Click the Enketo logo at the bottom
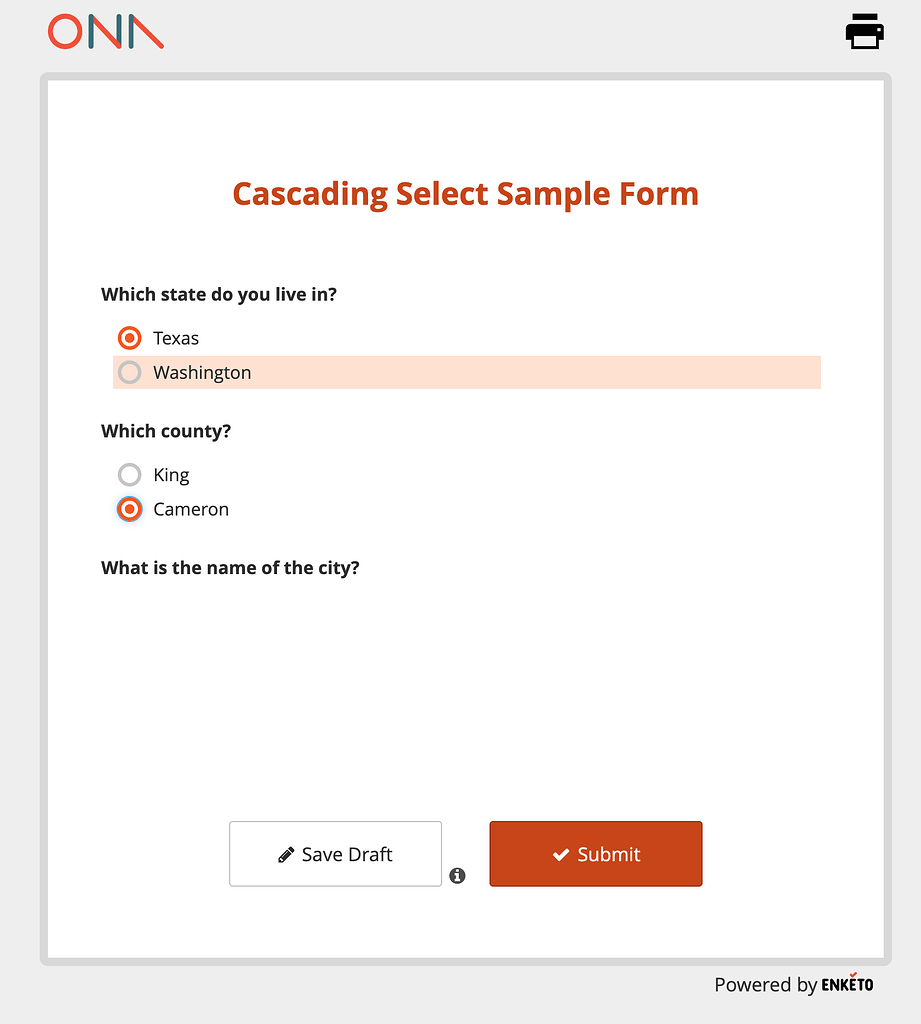 [x=846, y=985]
